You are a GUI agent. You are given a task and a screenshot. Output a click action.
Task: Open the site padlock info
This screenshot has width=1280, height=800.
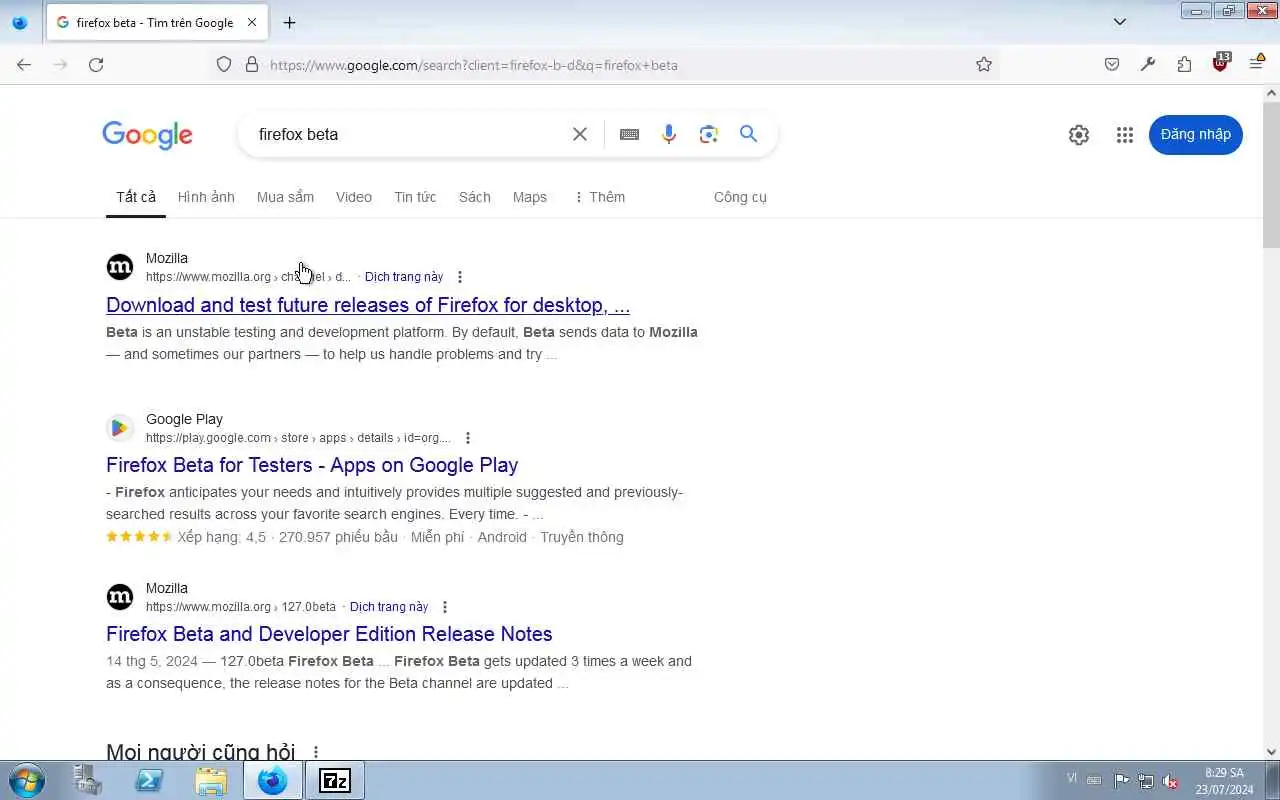click(252, 65)
